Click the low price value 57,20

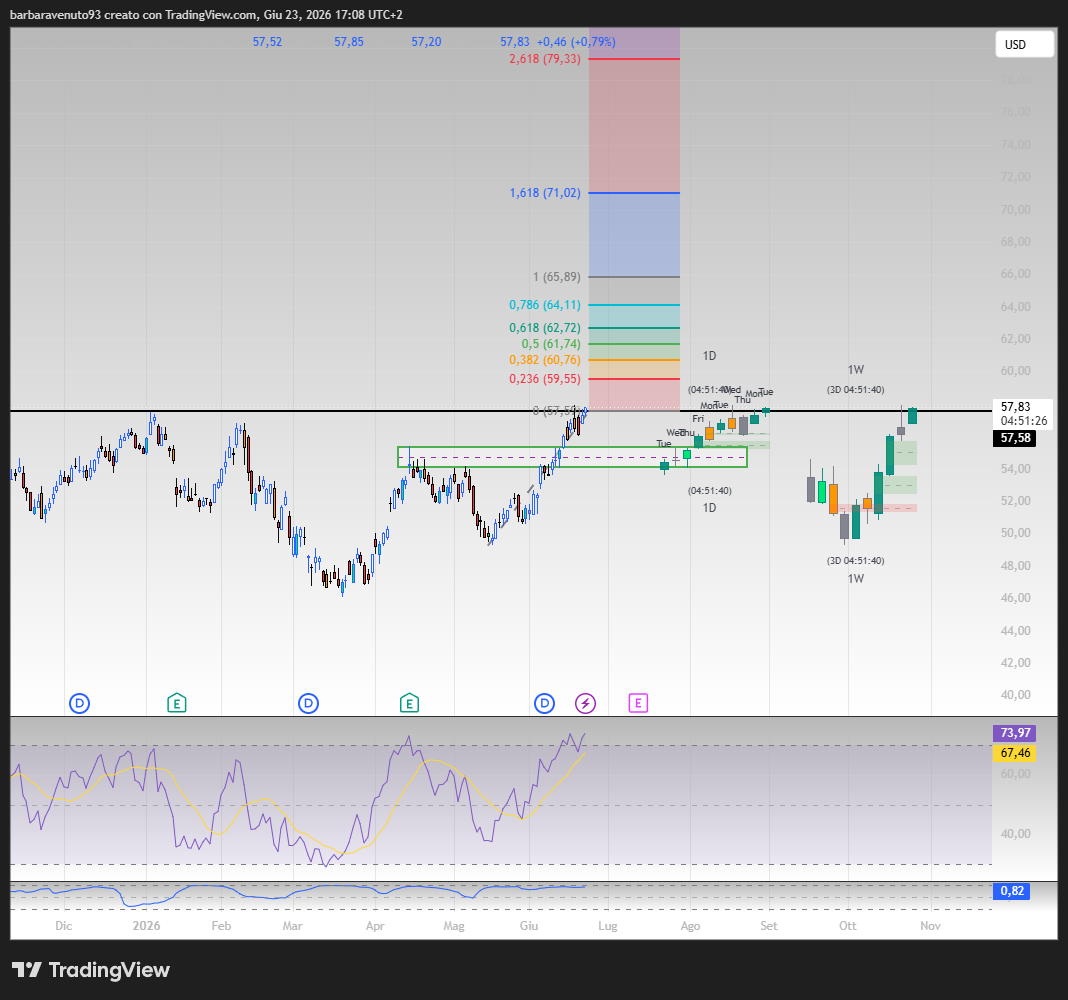tap(426, 42)
